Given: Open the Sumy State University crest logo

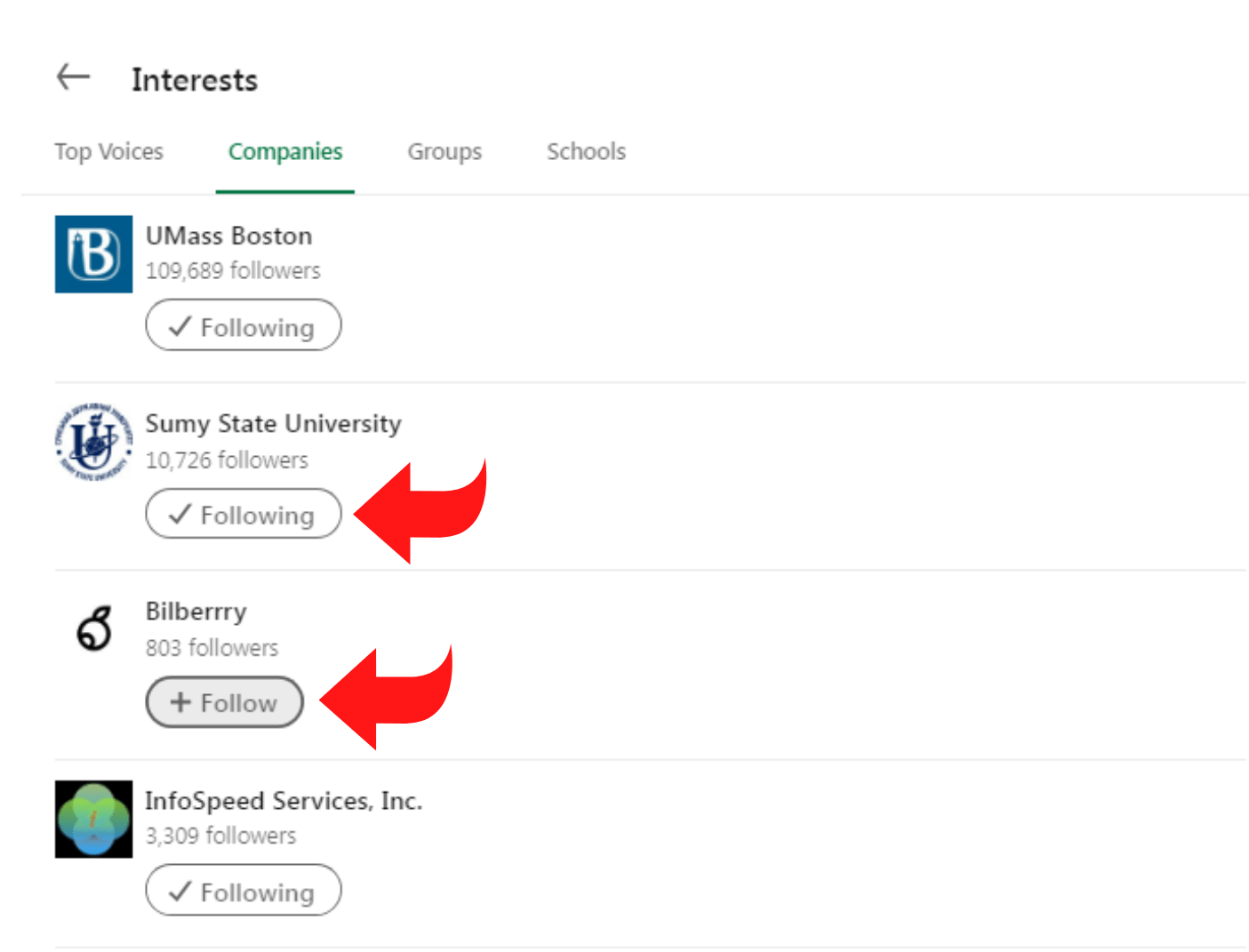Looking at the screenshot, I should 93,442.
